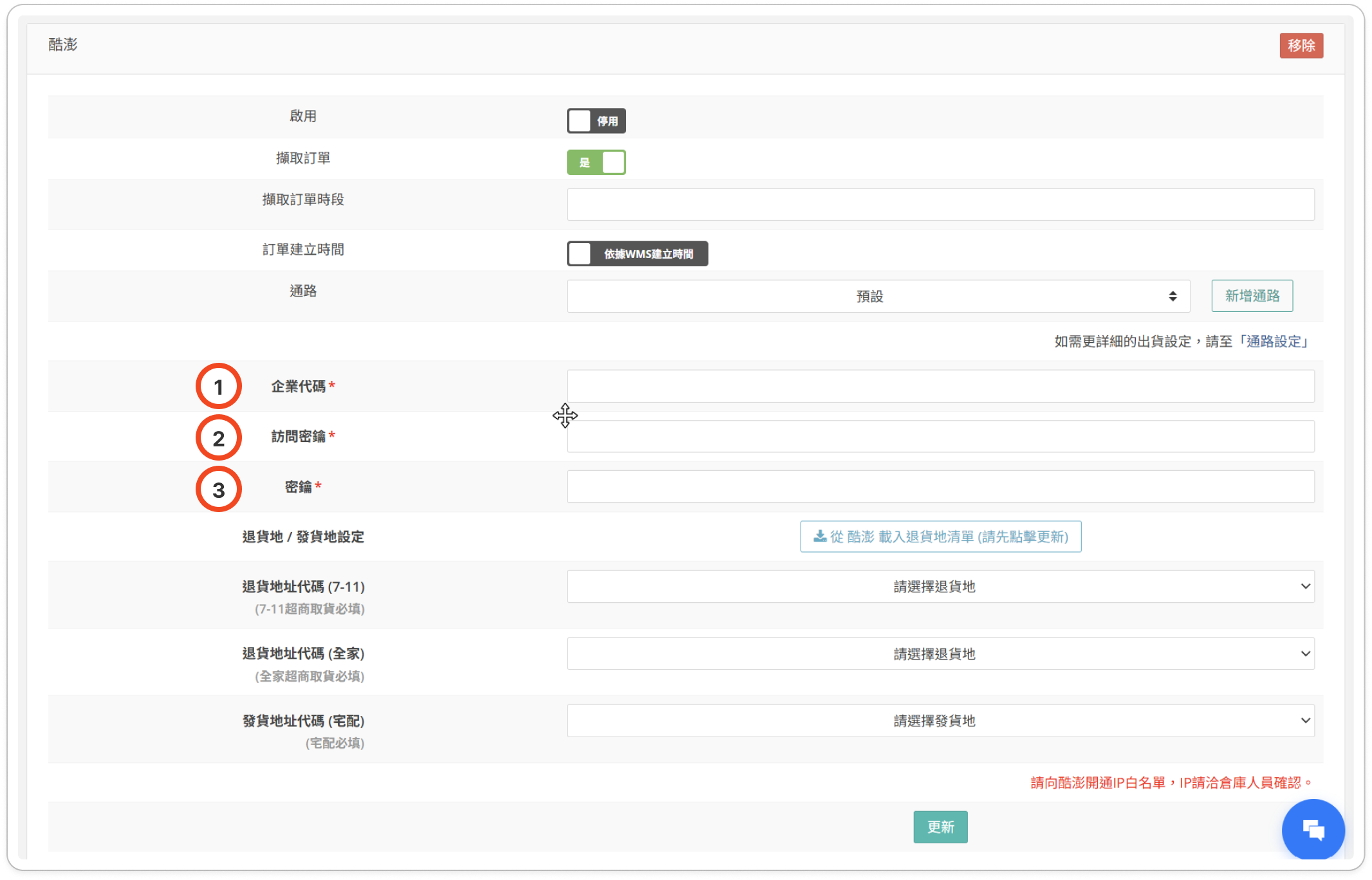Click the download icon in the load return list button
The height and width of the screenshot is (880, 1372).
click(820, 536)
